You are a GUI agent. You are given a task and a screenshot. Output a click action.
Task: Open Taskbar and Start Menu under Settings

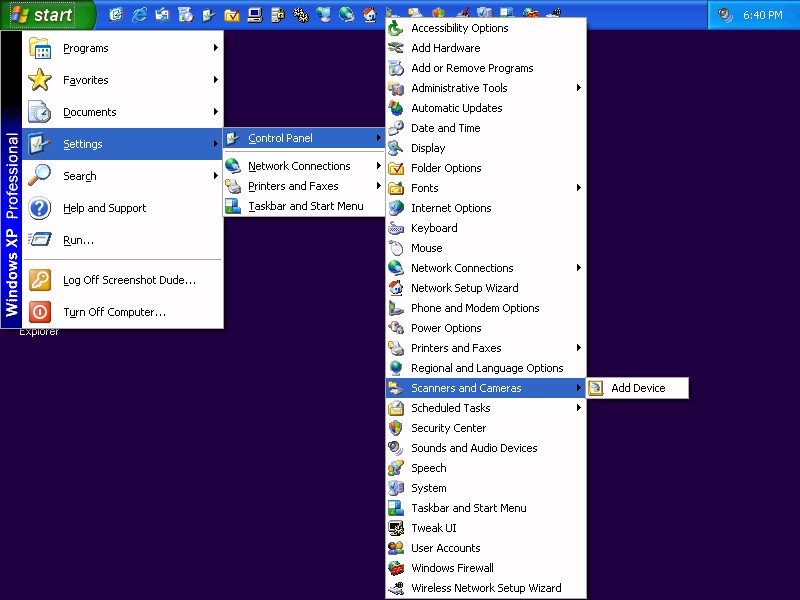(305, 206)
